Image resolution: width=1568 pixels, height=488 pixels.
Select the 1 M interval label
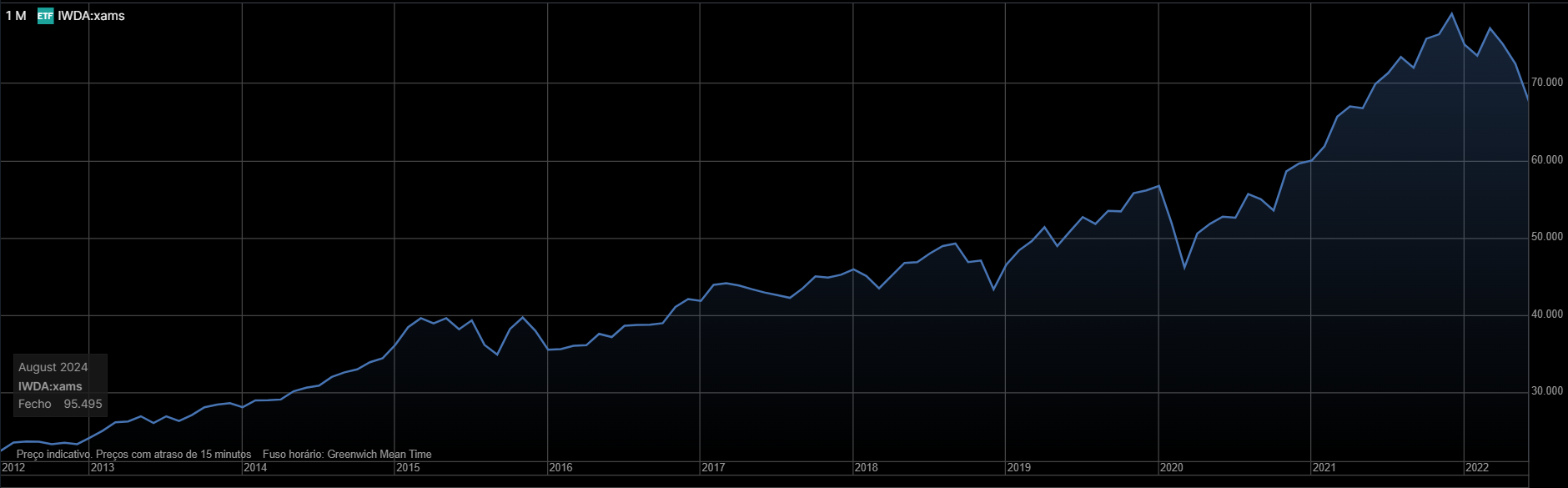point(16,16)
